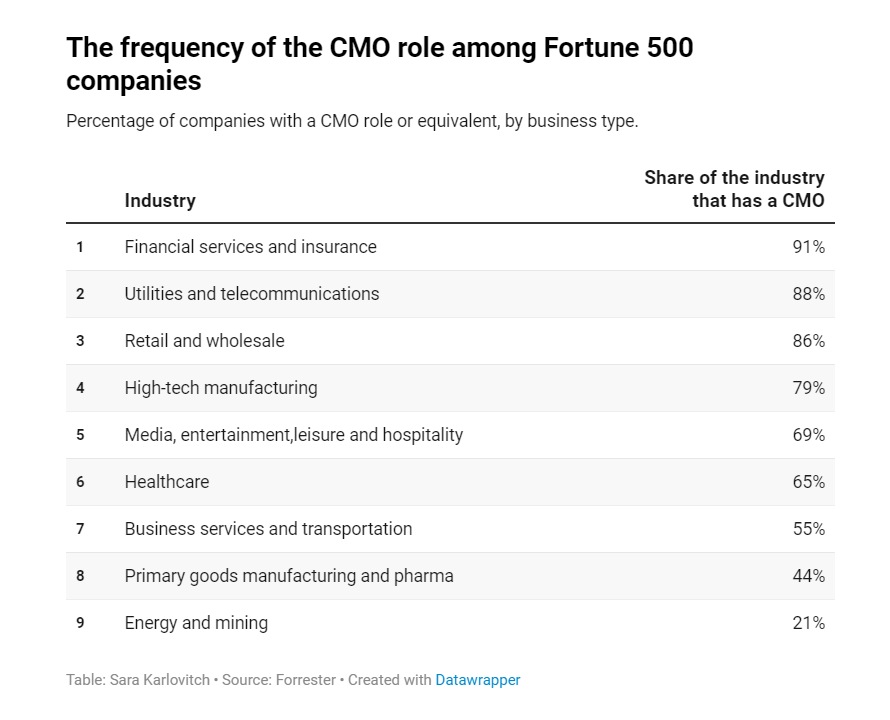
Task: Click the Industry column header
Action: (x=160, y=200)
